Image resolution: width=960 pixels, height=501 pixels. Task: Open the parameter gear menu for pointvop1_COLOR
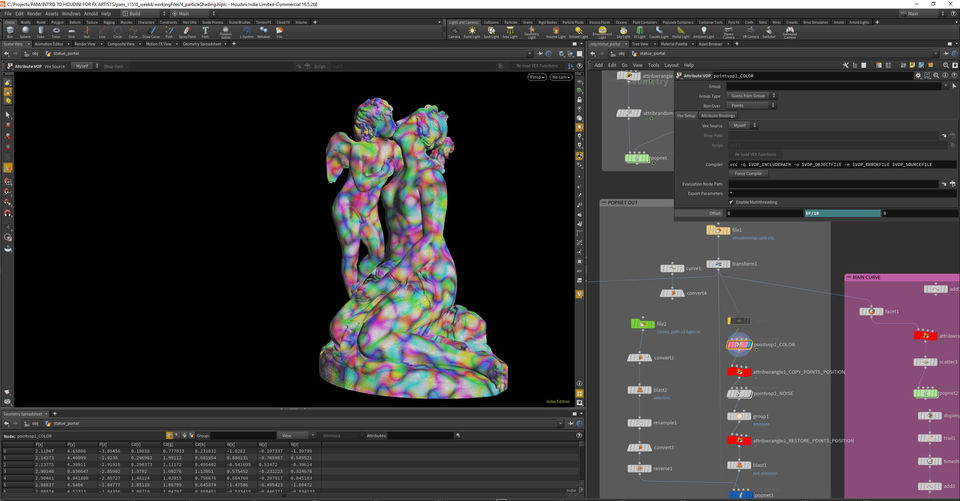918,75
